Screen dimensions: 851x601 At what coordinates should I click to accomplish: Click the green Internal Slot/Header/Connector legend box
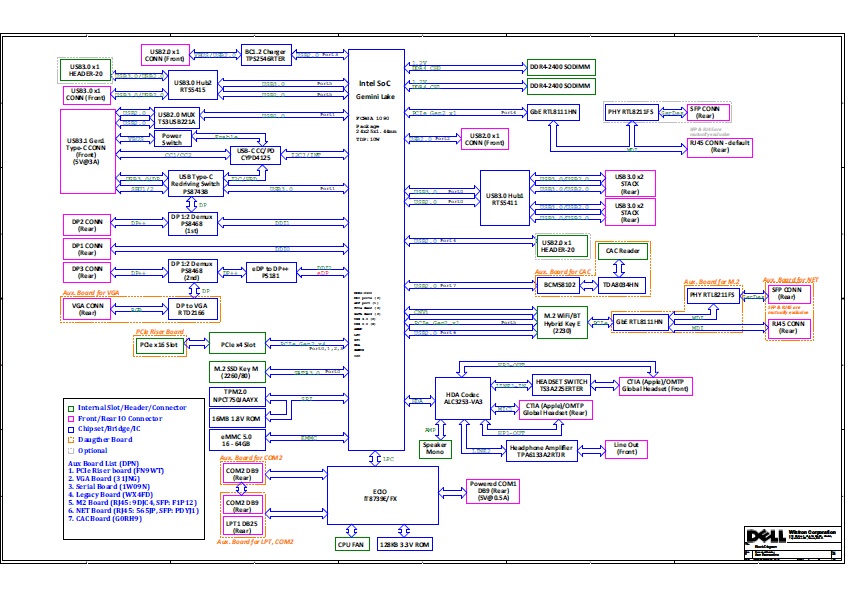point(70,408)
